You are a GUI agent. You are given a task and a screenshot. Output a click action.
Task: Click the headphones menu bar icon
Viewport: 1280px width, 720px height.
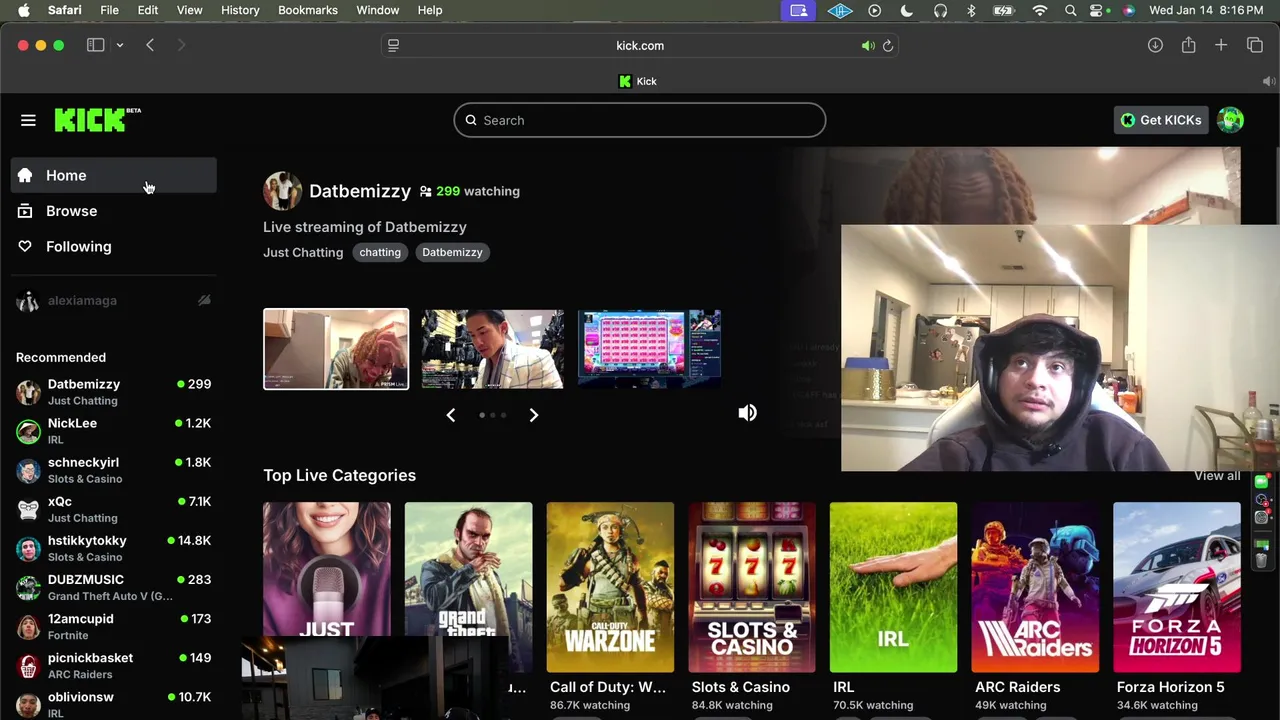(940, 10)
